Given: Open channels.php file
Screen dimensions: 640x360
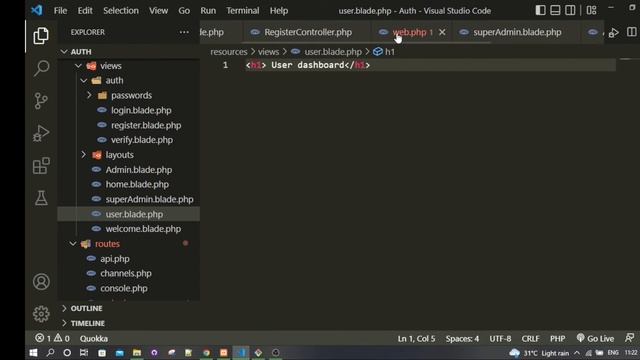Looking at the screenshot, I should pos(126,273).
